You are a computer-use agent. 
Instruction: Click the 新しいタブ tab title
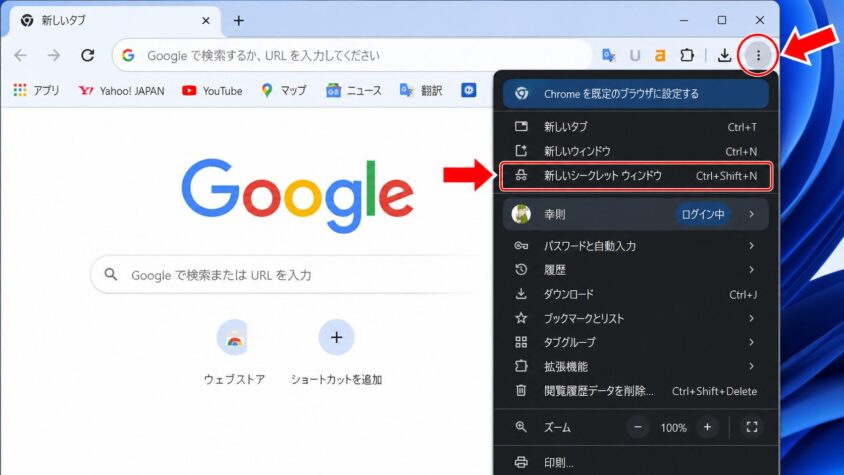[64, 20]
